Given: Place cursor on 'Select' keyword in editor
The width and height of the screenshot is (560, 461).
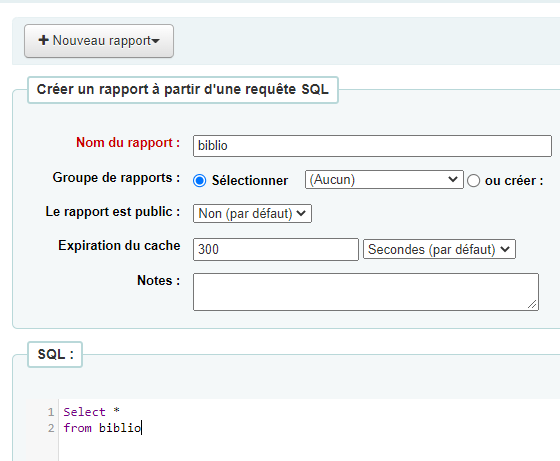Looking at the screenshot, I should (84, 412).
